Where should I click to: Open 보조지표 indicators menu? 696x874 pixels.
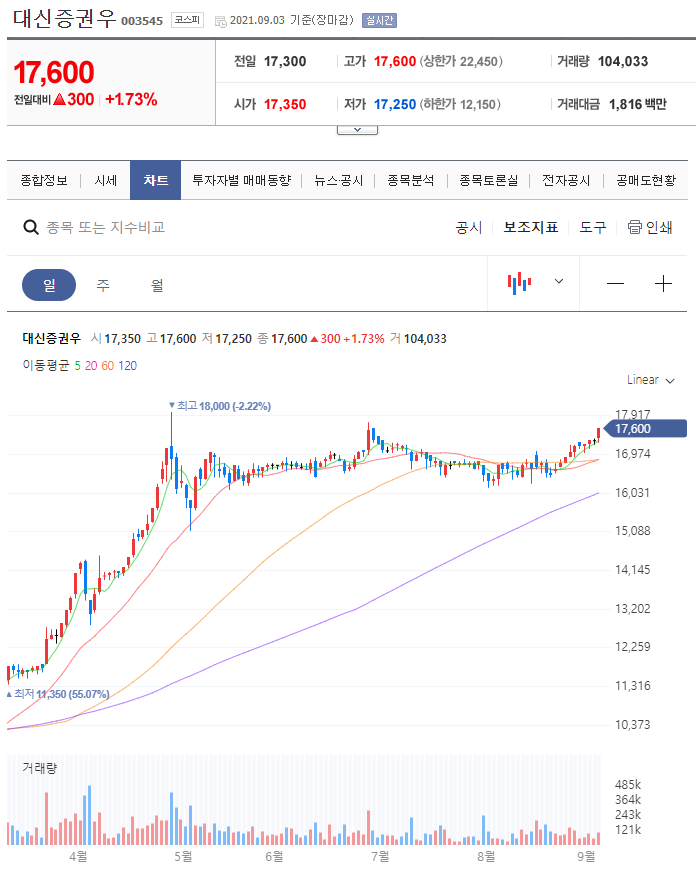[531, 227]
